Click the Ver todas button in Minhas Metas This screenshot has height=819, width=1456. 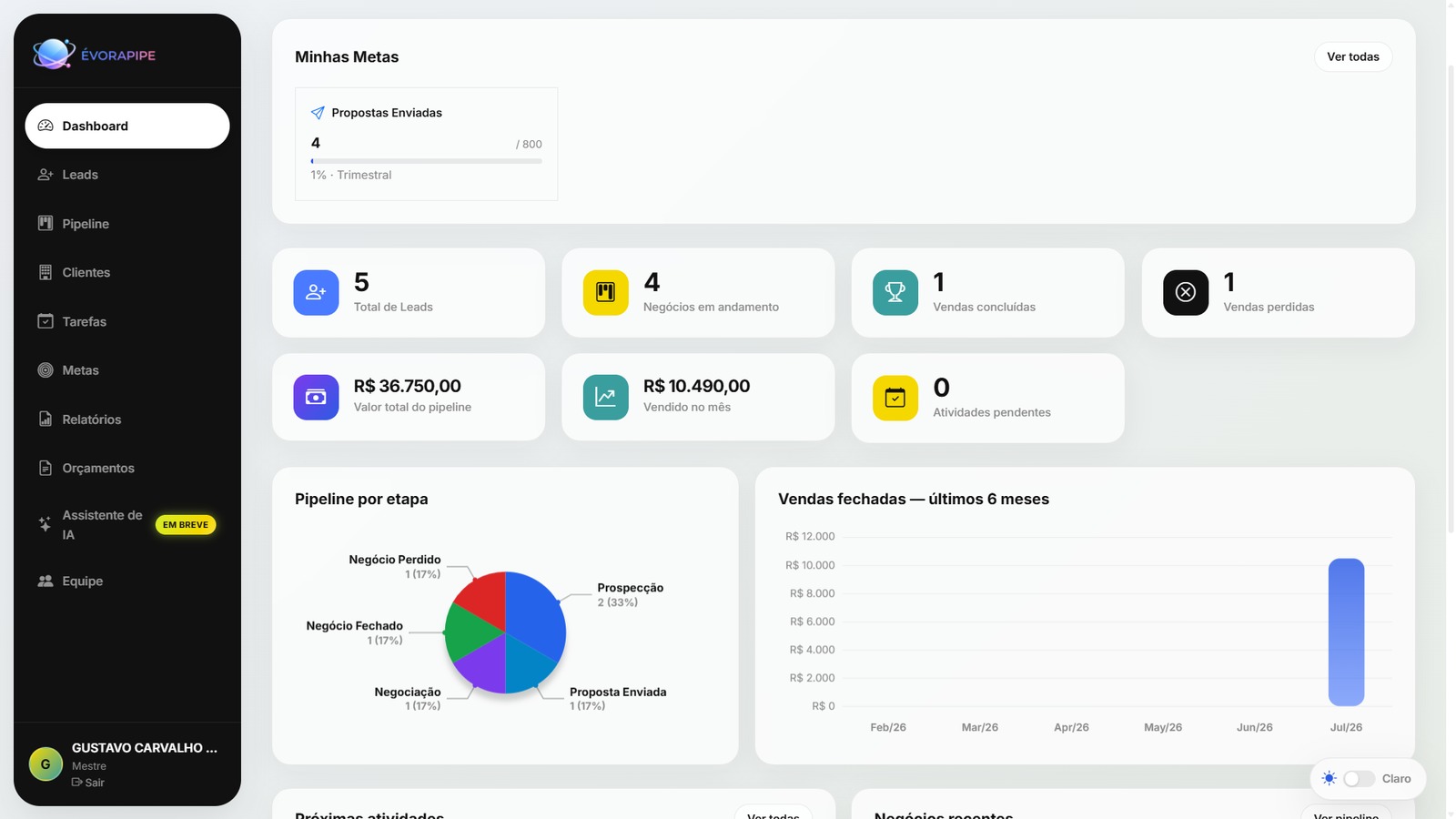coord(1353,56)
